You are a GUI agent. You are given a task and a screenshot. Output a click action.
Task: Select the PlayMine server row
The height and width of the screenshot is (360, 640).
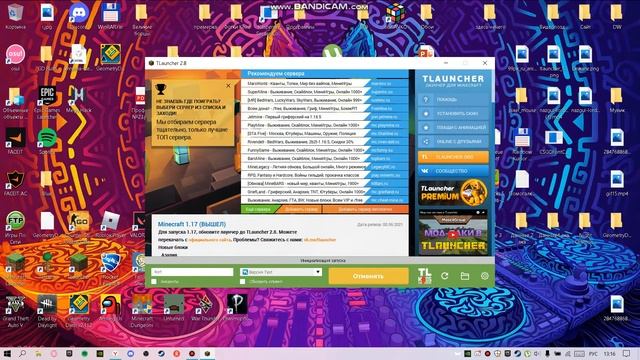click(324, 125)
